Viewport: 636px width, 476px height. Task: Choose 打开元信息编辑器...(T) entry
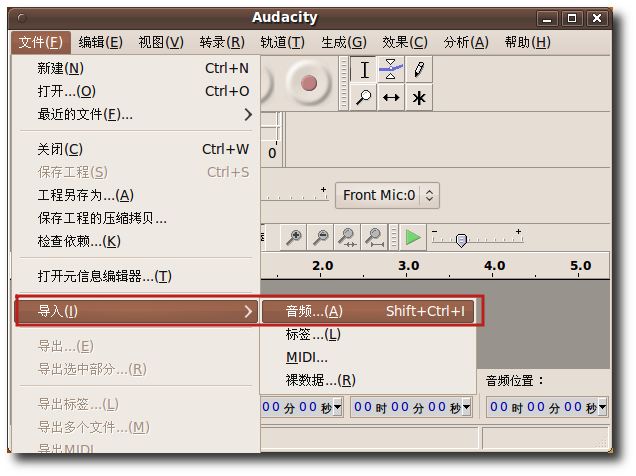coord(136,277)
